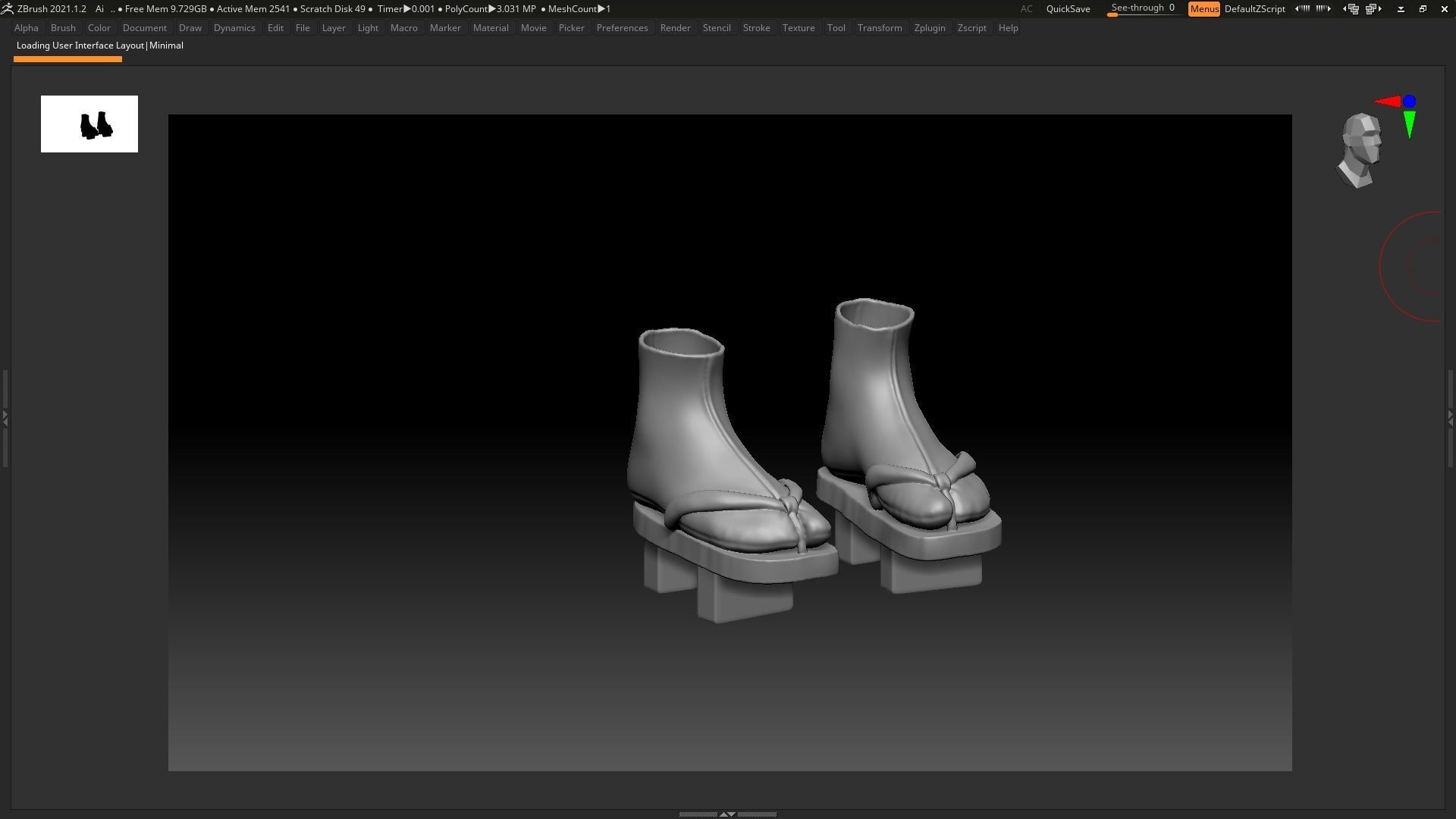The height and width of the screenshot is (819, 1456).
Task: Click the red X-axis cone on gizmo
Action: pos(1388,102)
